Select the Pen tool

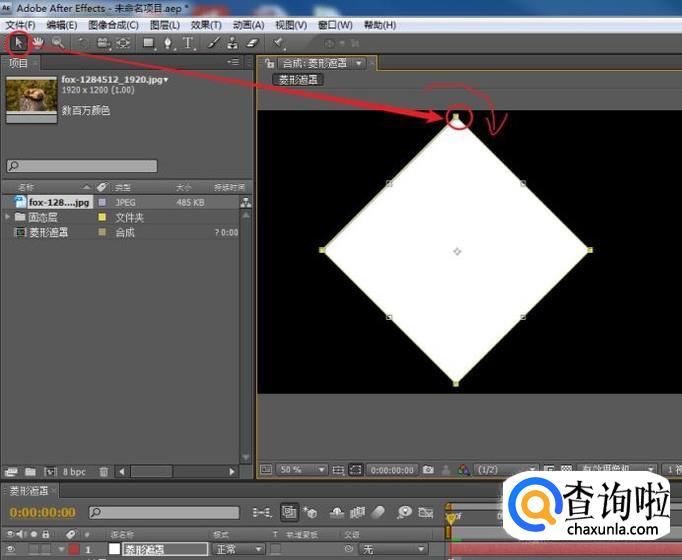168,43
